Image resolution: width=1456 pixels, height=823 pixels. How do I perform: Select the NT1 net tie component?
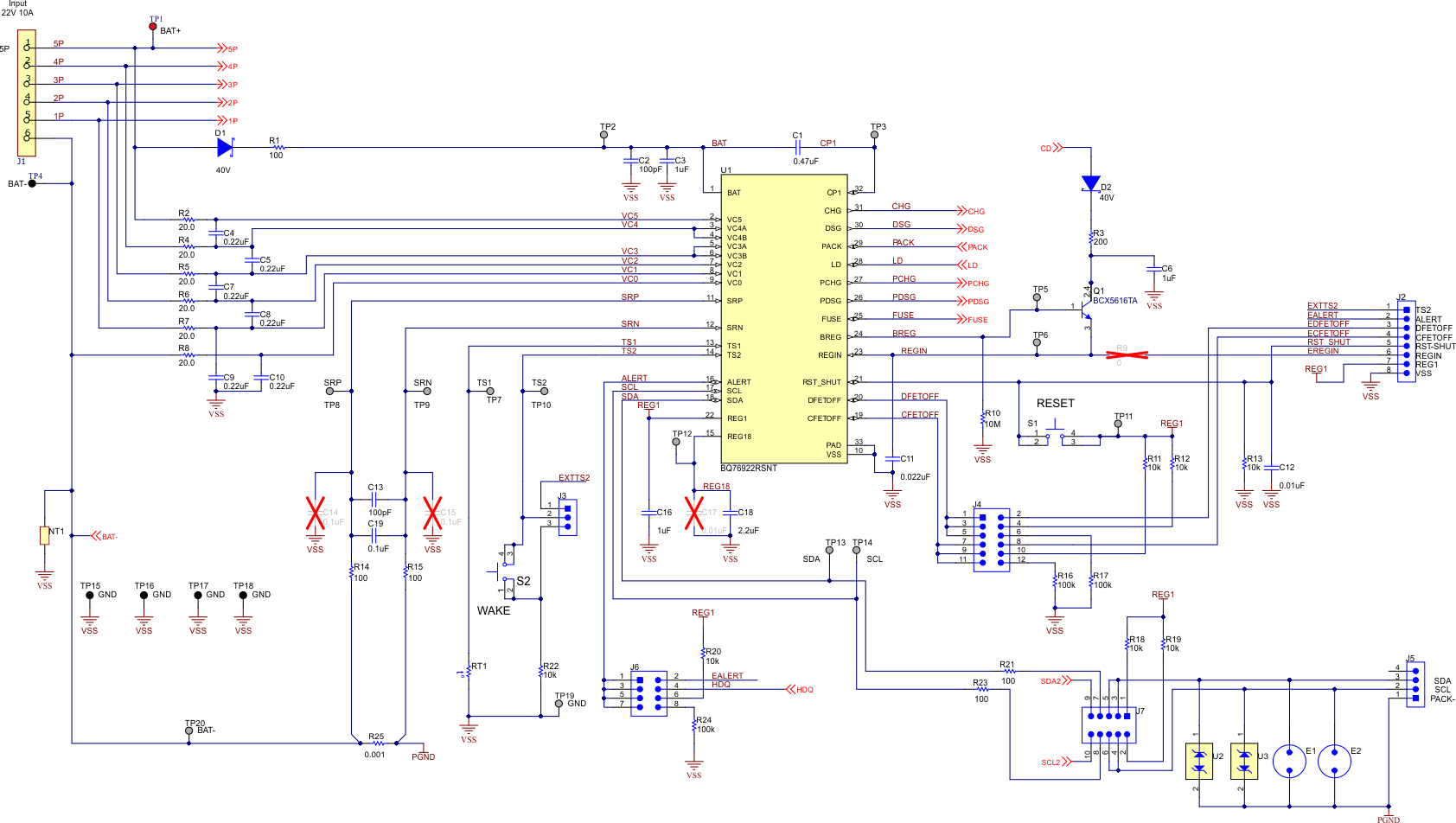[44, 535]
